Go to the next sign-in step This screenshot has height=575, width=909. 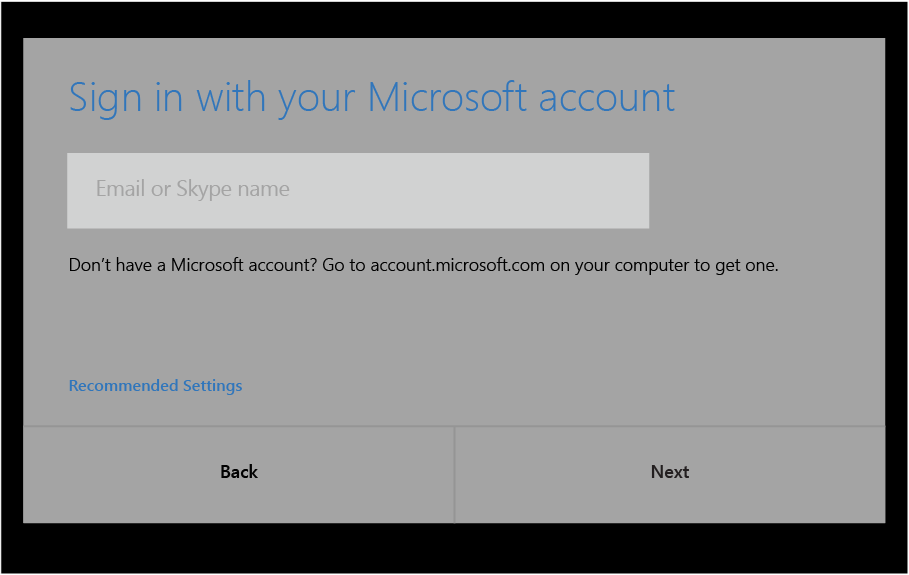(x=669, y=473)
